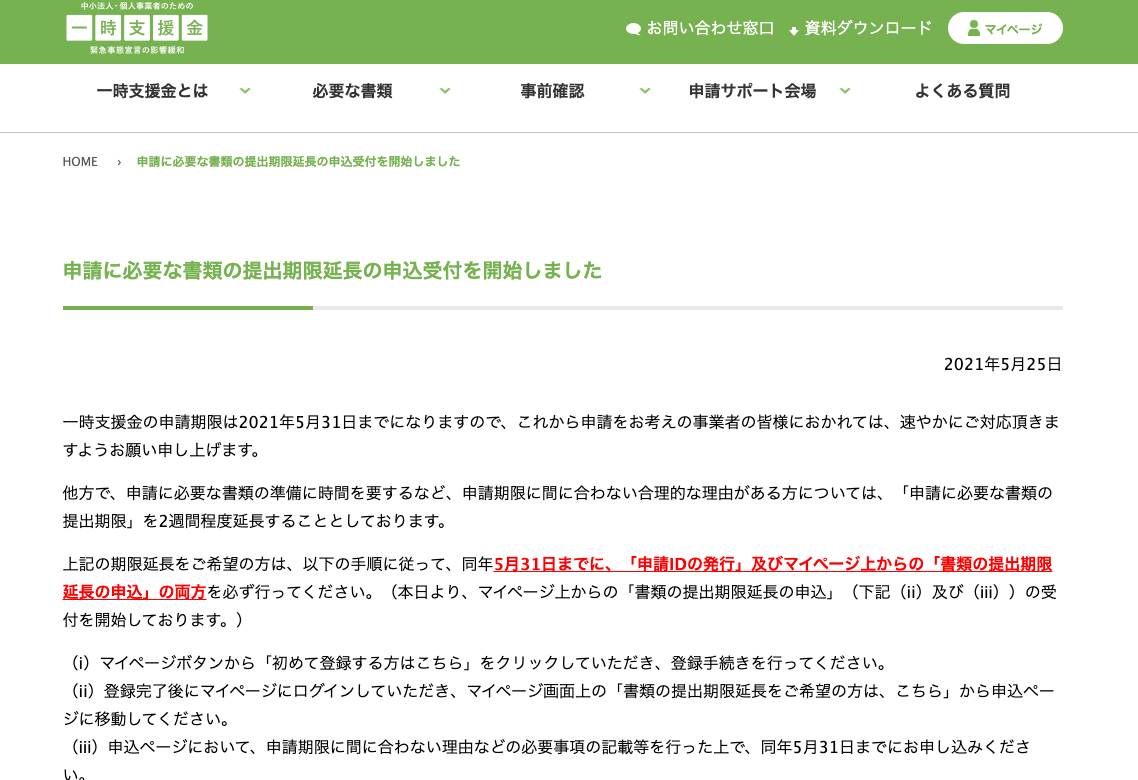The height and width of the screenshot is (780, 1138).
Task: Select the 申請サポート会場 menu item
Action: coord(752,91)
